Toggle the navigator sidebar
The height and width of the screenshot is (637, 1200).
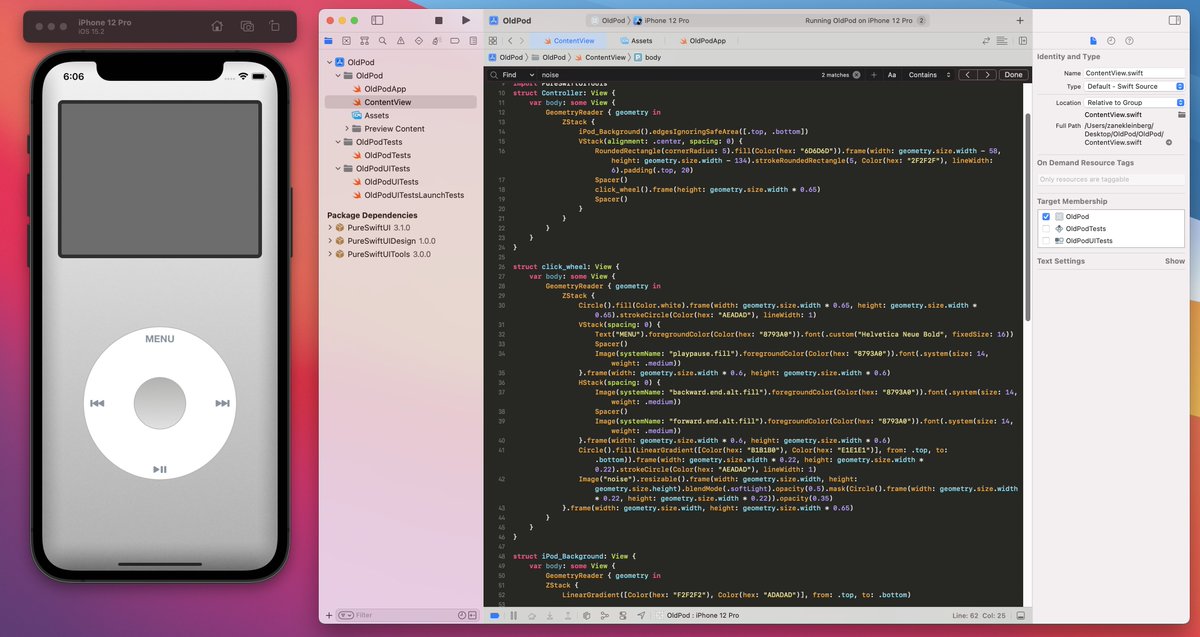pos(377,20)
